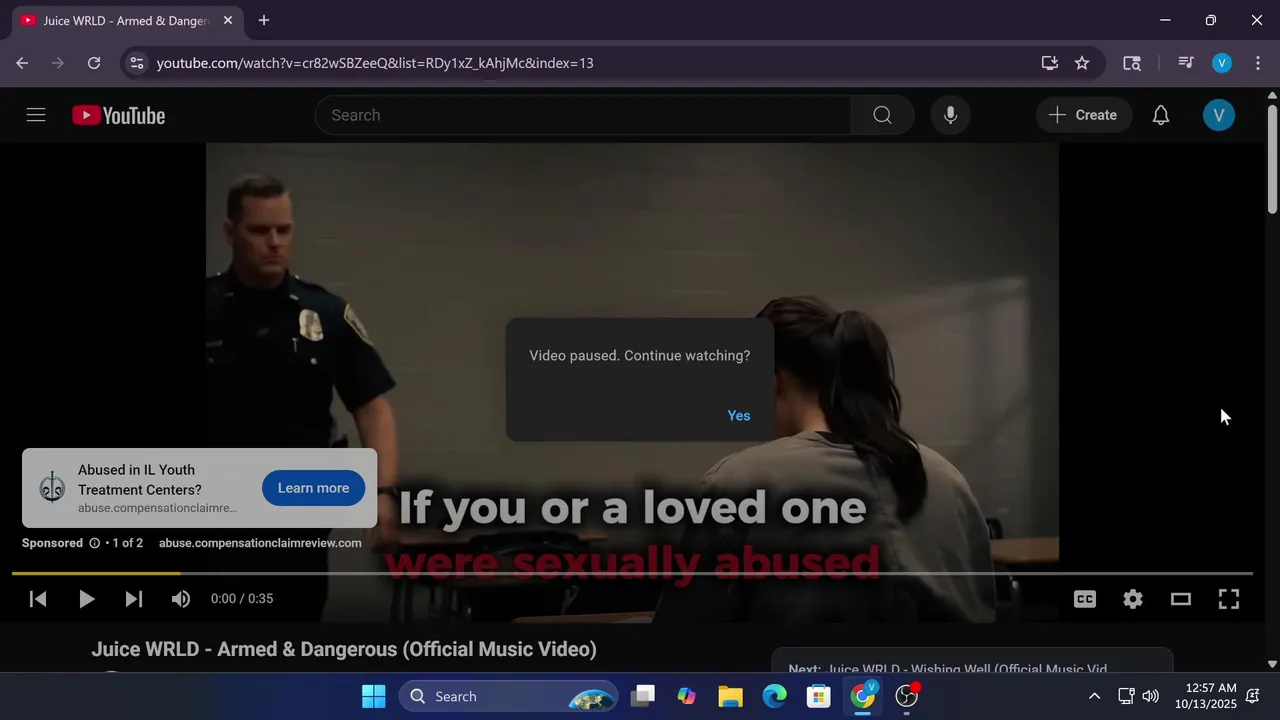The height and width of the screenshot is (720, 1280).
Task: Open the YouTube guide hamburger menu
Action: tap(36, 115)
